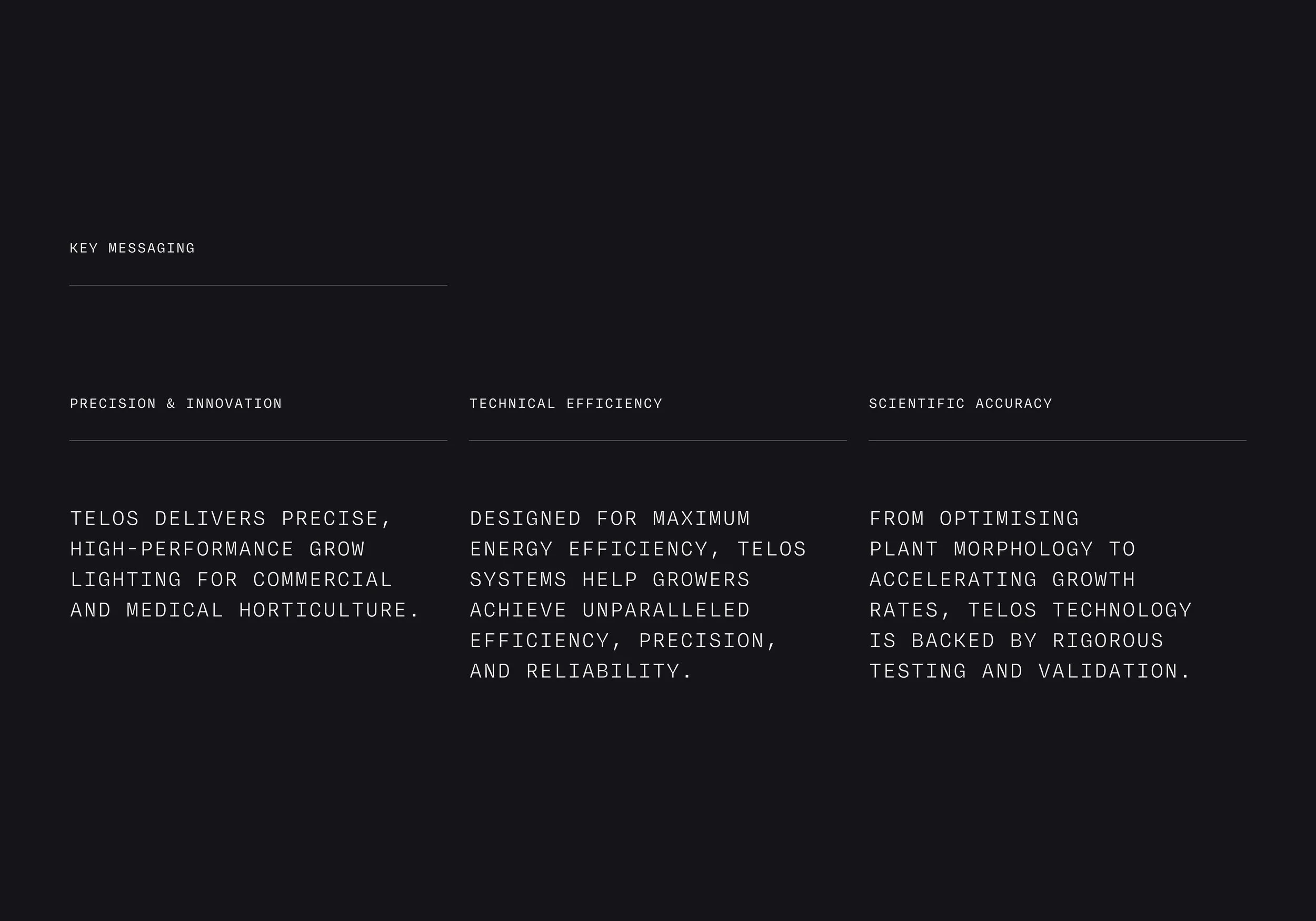Image resolution: width=1316 pixels, height=921 pixels.
Task: Click the text 'RATES, TELOS TECHNOLOGY'
Action: tap(1031, 610)
